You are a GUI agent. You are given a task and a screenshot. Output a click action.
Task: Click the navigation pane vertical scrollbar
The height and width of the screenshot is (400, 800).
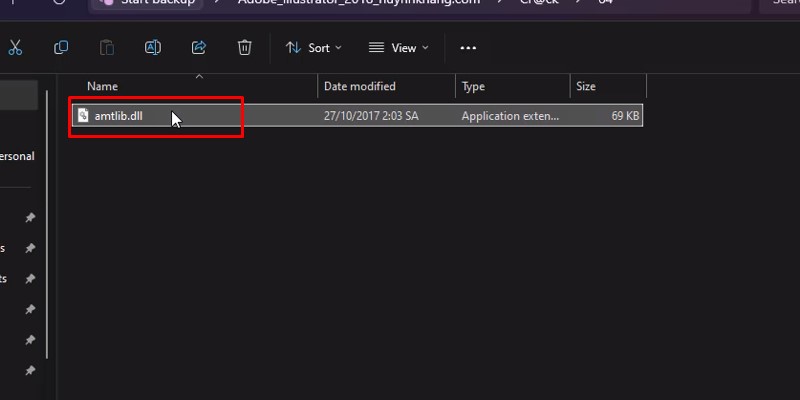tap(47, 224)
